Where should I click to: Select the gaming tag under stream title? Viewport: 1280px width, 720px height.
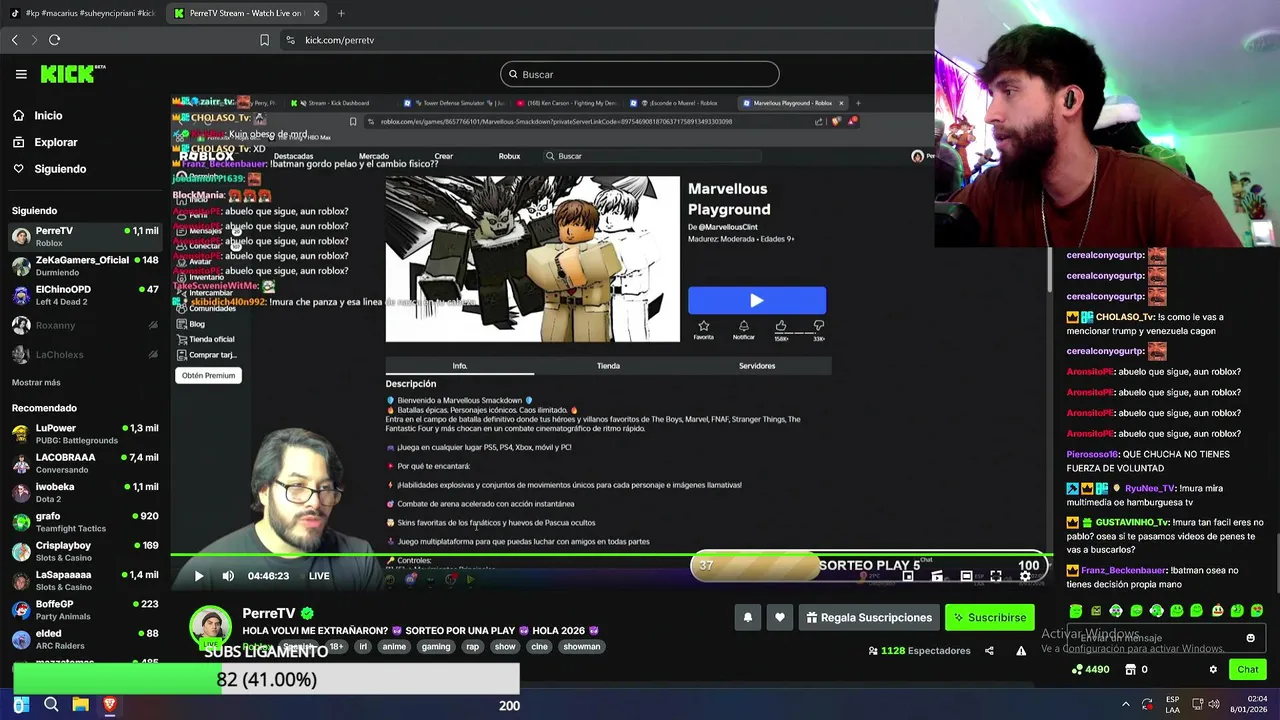click(x=435, y=647)
